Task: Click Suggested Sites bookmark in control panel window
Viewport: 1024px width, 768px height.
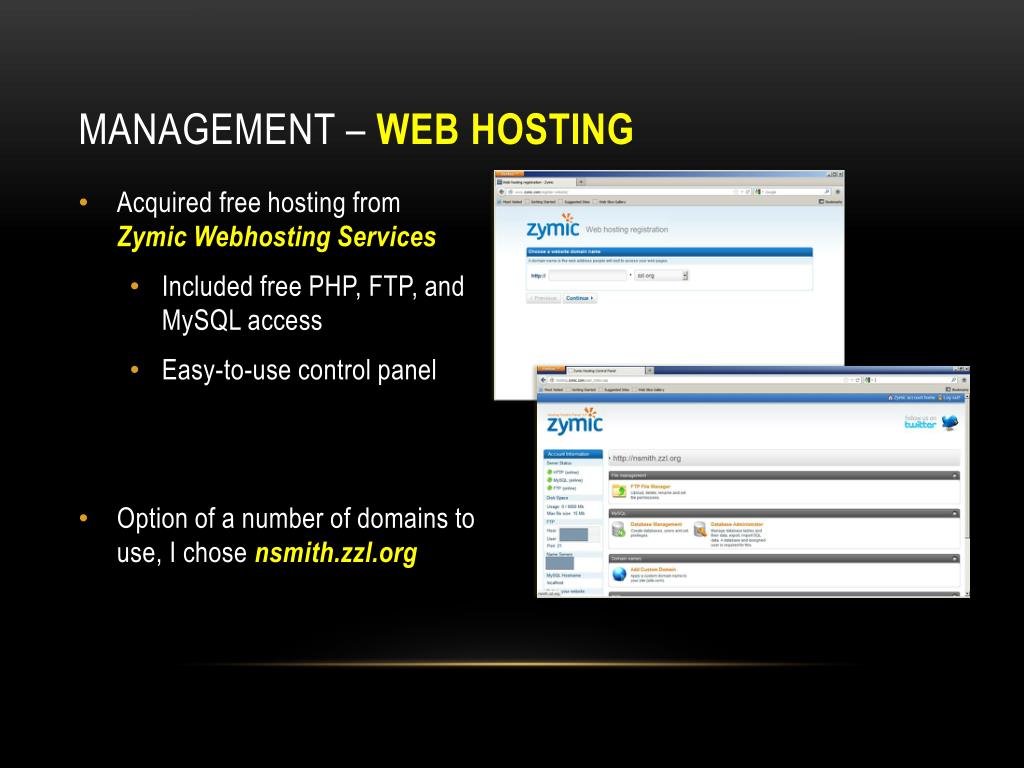Action: 615,389
